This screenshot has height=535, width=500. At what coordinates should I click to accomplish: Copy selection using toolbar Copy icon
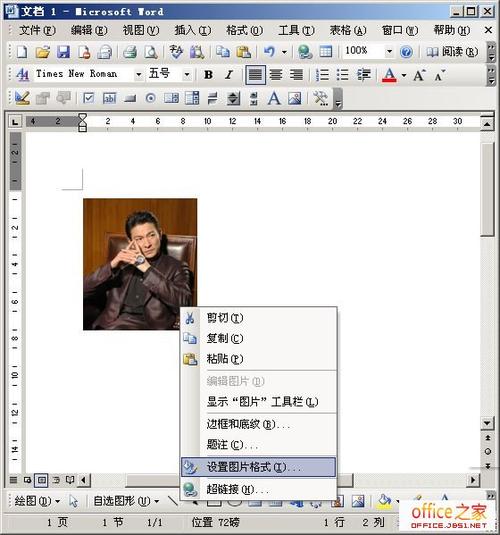coord(223,52)
